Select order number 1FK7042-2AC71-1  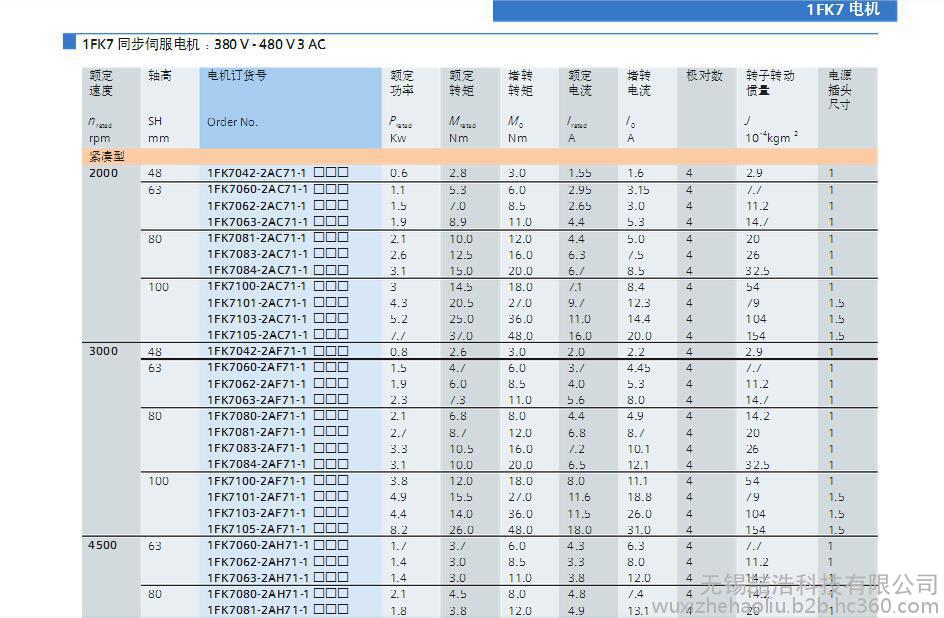click(x=256, y=173)
